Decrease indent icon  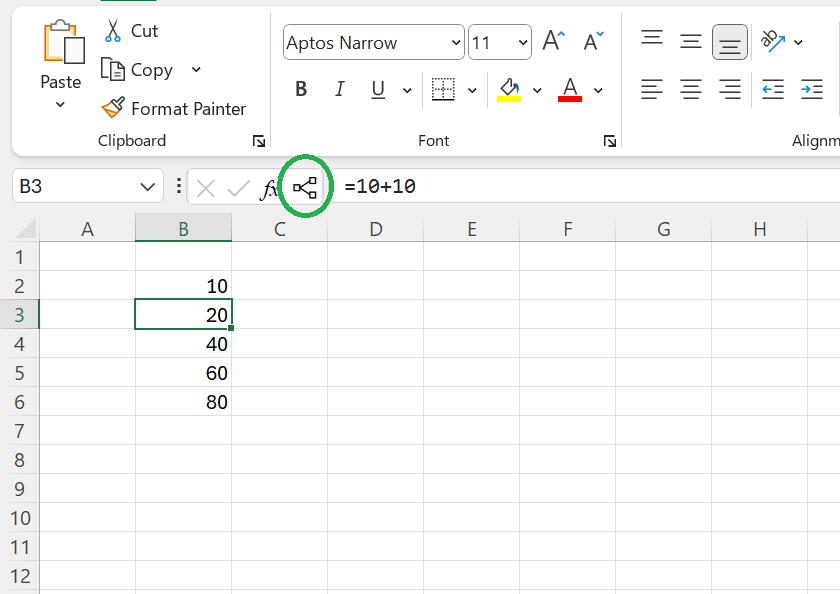[x=773, y=89]
